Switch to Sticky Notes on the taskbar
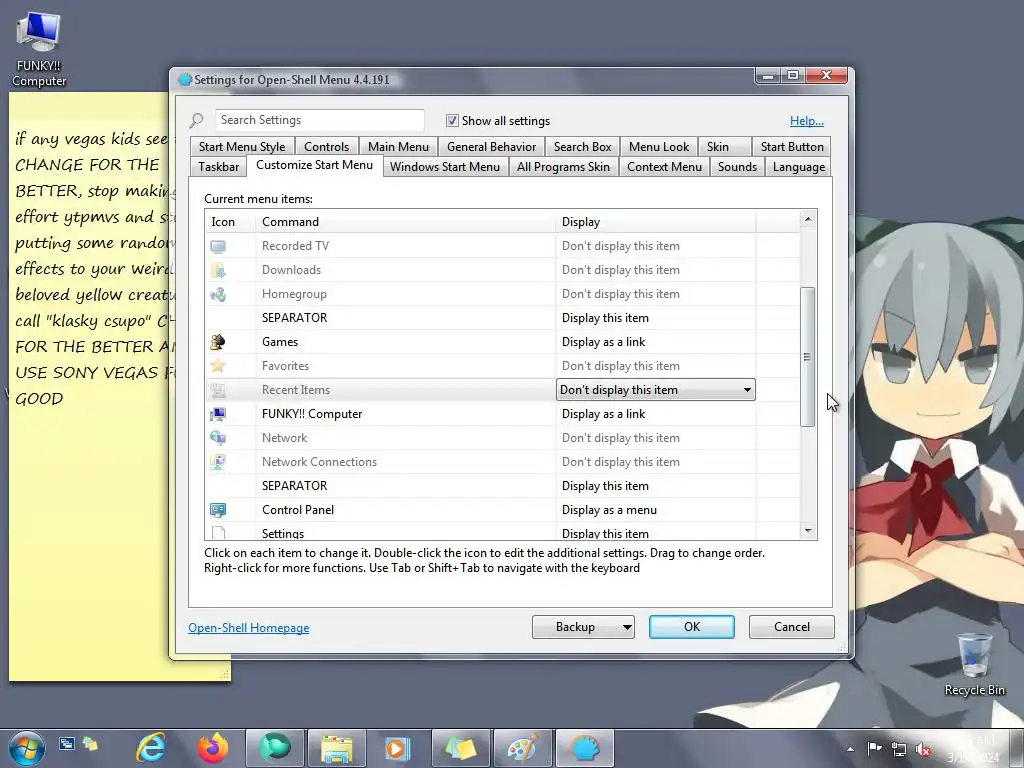 (460, 748)
